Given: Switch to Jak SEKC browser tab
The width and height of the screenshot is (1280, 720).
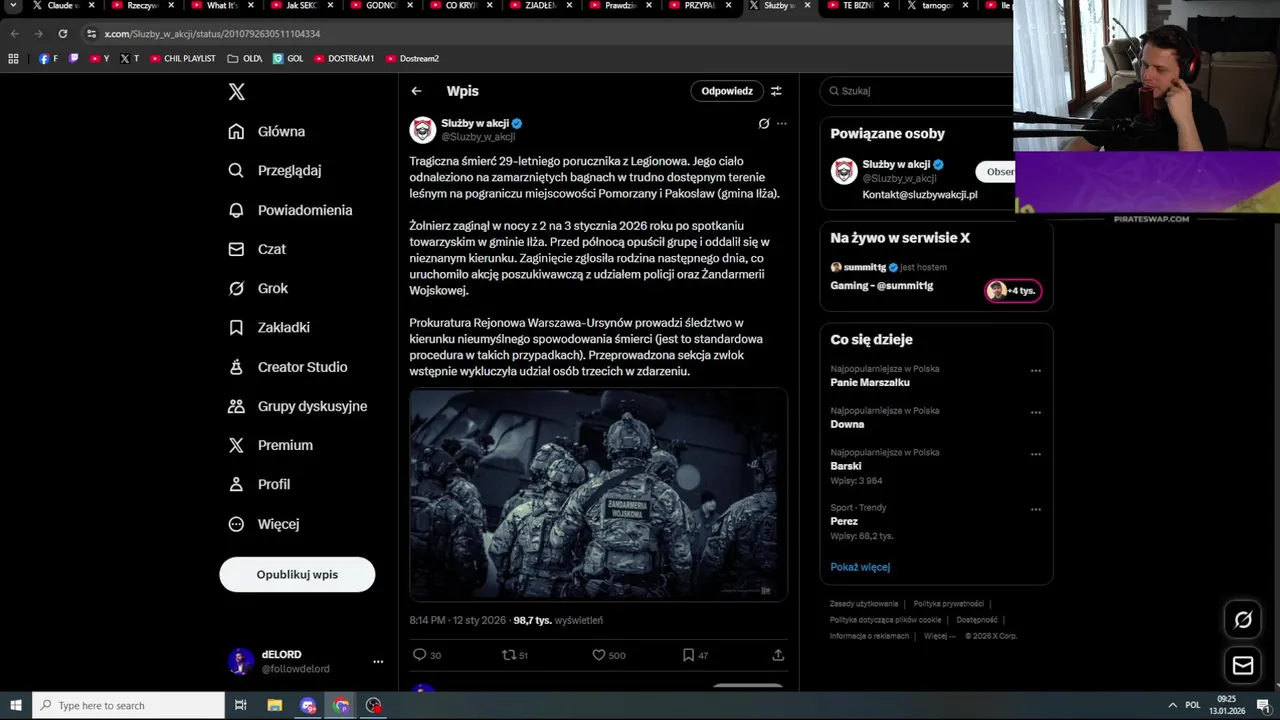Looking at the screenshot, I should 302,6.
